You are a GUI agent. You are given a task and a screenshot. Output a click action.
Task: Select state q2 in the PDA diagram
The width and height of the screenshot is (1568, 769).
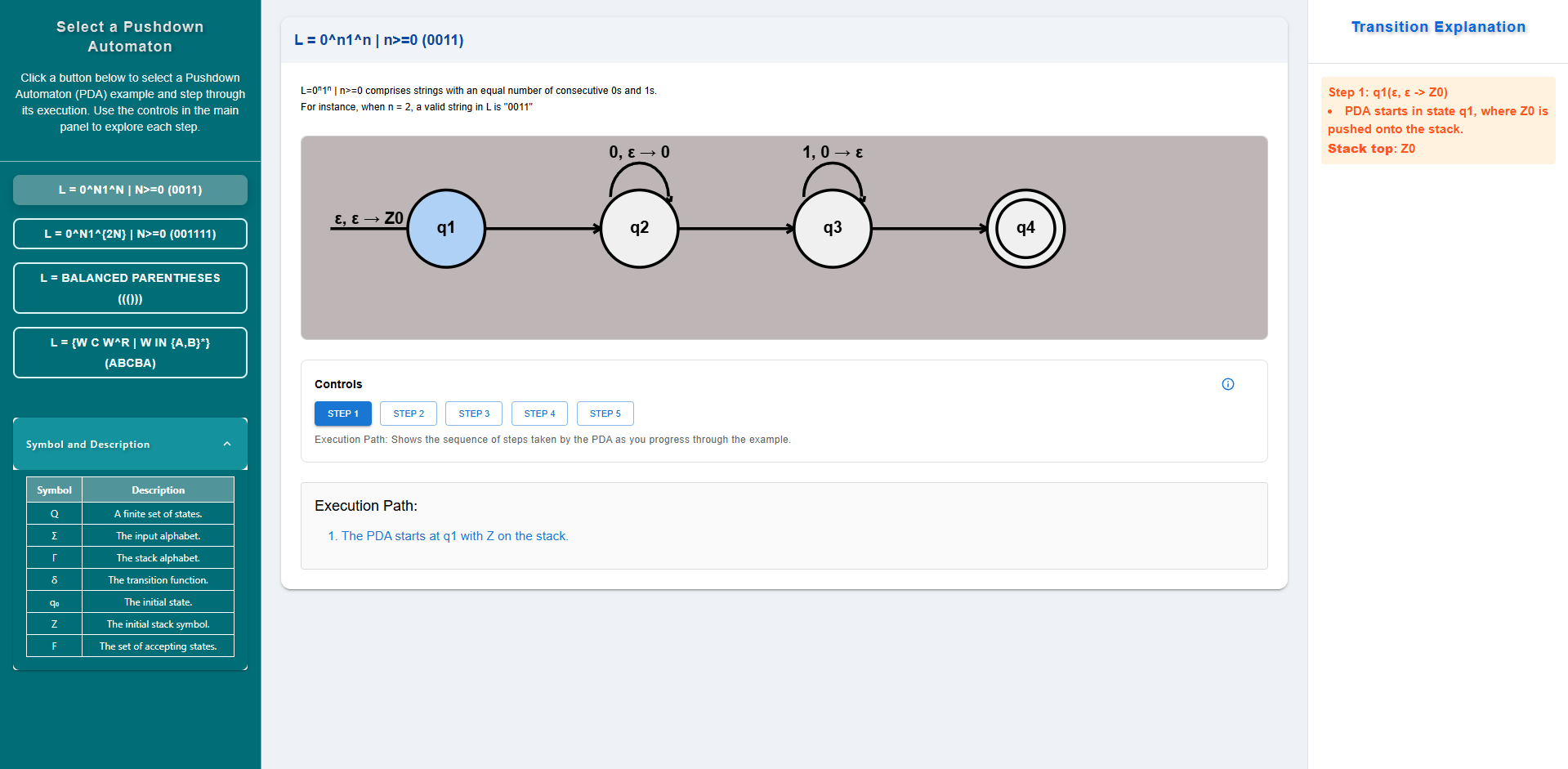[639, 228]
